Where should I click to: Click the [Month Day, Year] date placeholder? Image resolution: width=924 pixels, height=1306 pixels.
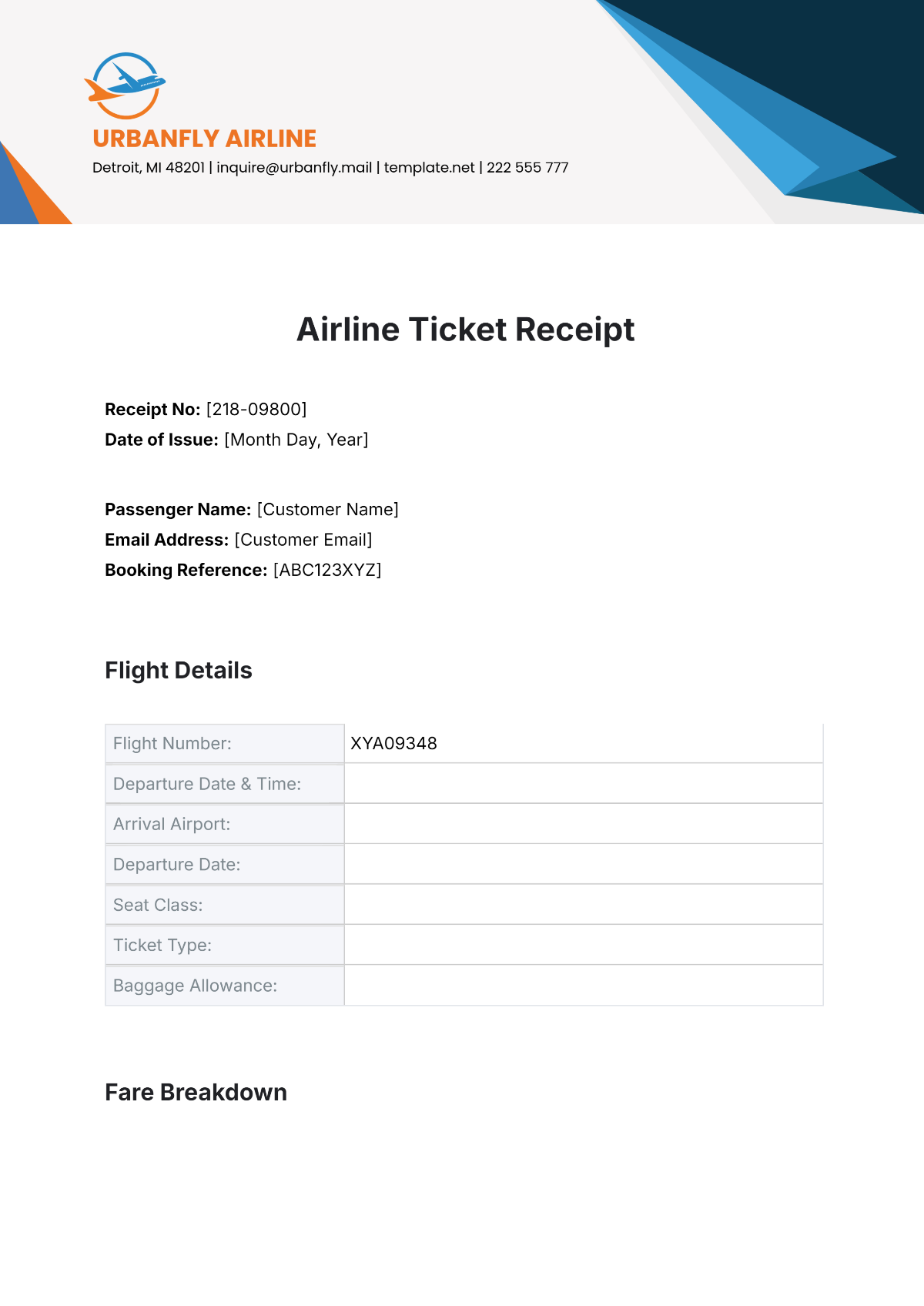(296, 440)
